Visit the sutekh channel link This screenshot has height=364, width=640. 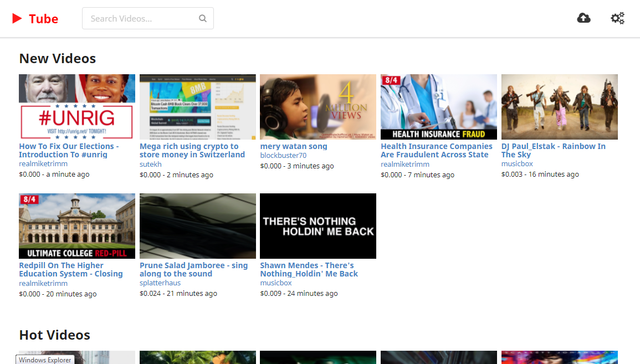pos(151,164)
